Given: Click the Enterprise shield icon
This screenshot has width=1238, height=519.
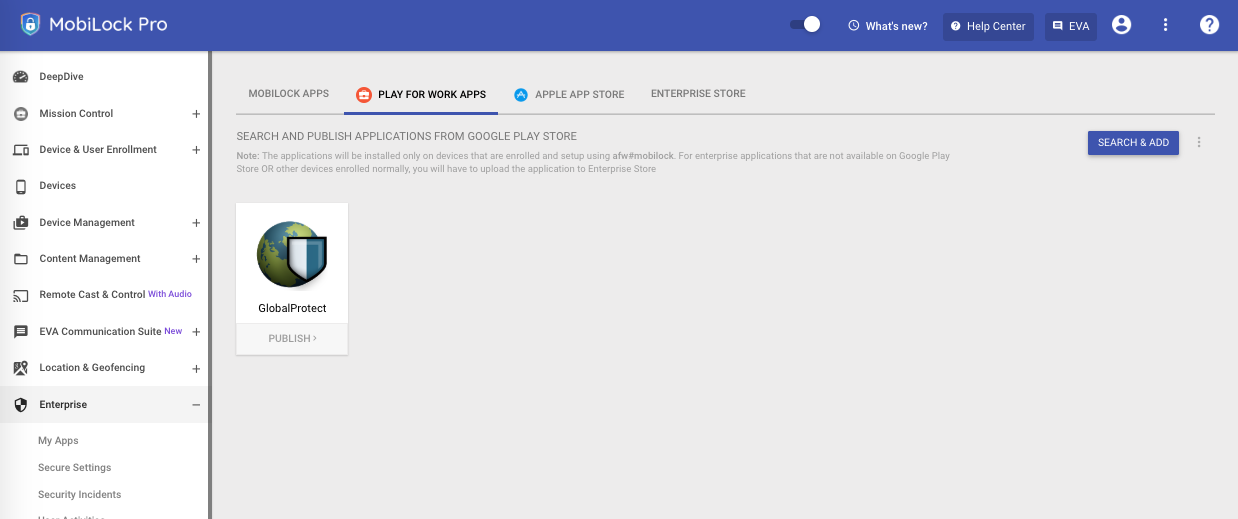Looking at the screenshot, I should [21, 405].
